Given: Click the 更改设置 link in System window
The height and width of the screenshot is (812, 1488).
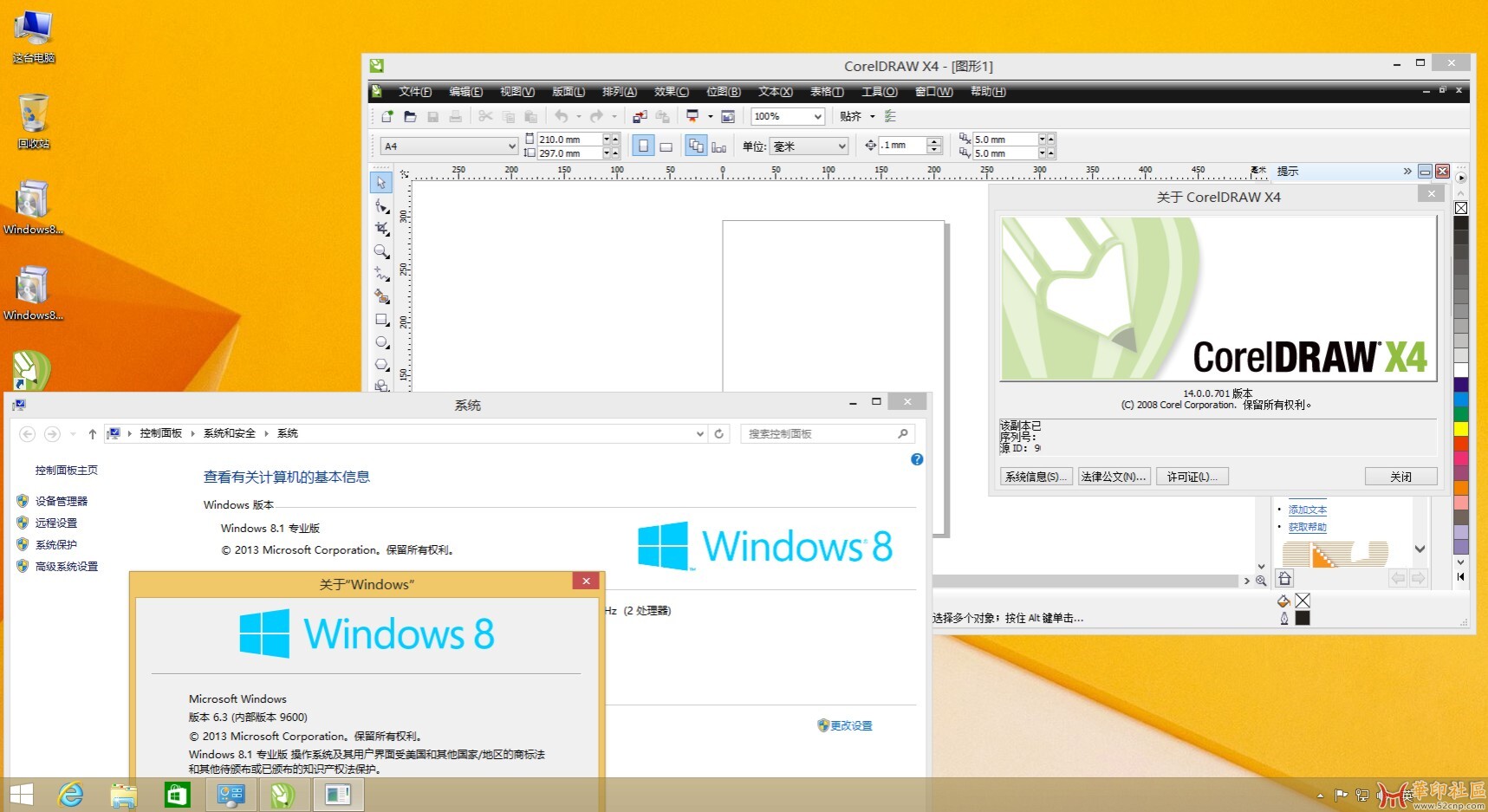Looking at the screenshot, I should [x=852, y=725].
